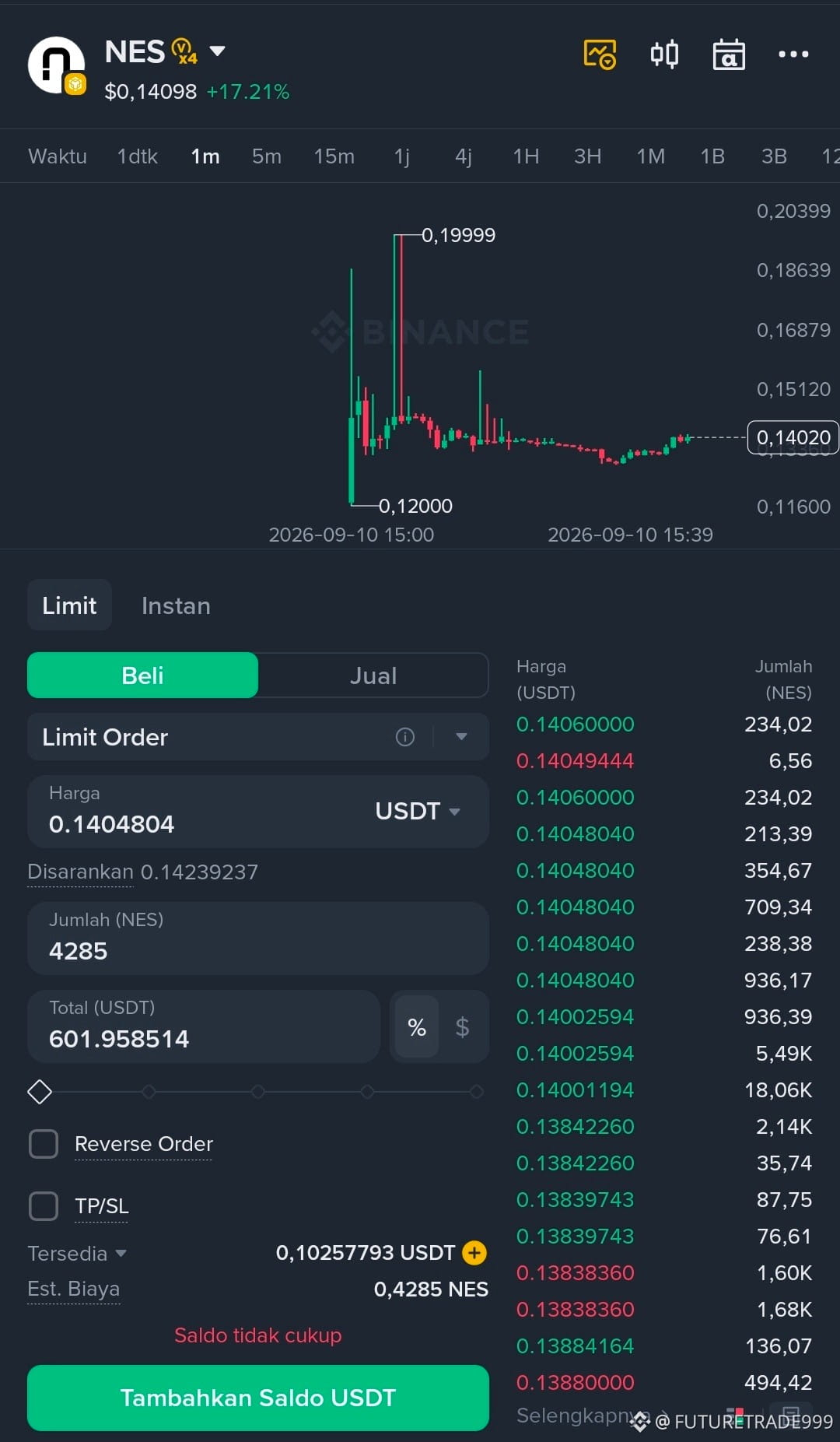The height and width of the screenshot is (1442, 840).
Task: Tap Tambahkan Saldo USDT button
Action: (258, 1398)
